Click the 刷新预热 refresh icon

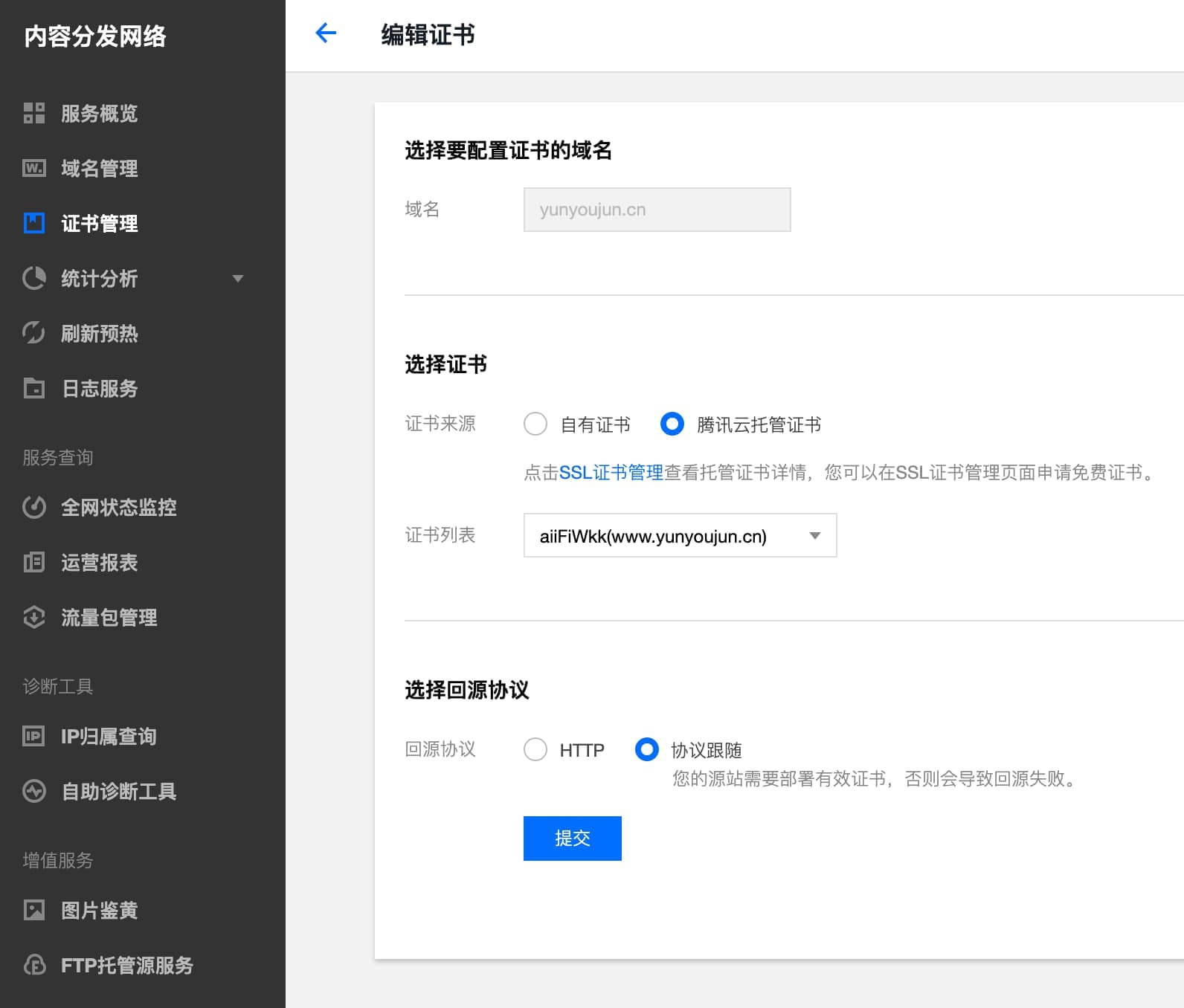point(34,333)
